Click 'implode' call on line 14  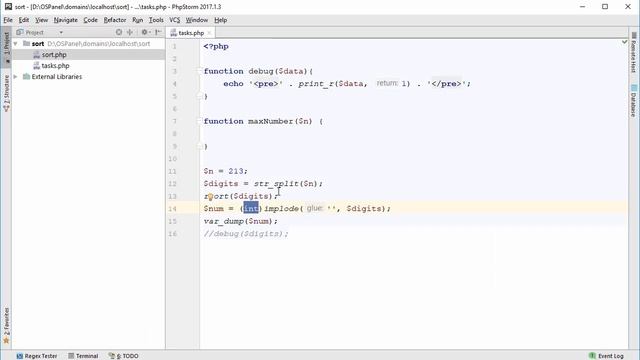[281, 209]
